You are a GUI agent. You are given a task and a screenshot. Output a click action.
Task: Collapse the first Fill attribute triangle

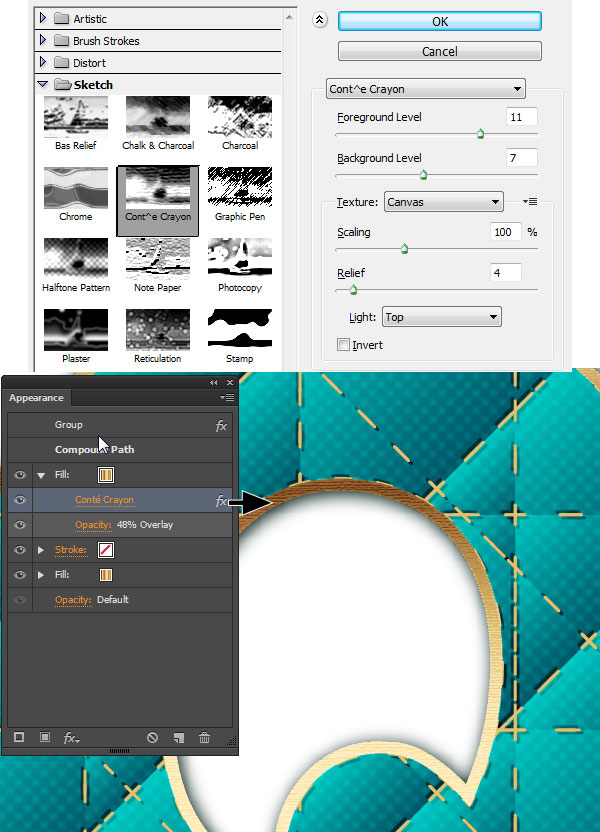point(41,475)
